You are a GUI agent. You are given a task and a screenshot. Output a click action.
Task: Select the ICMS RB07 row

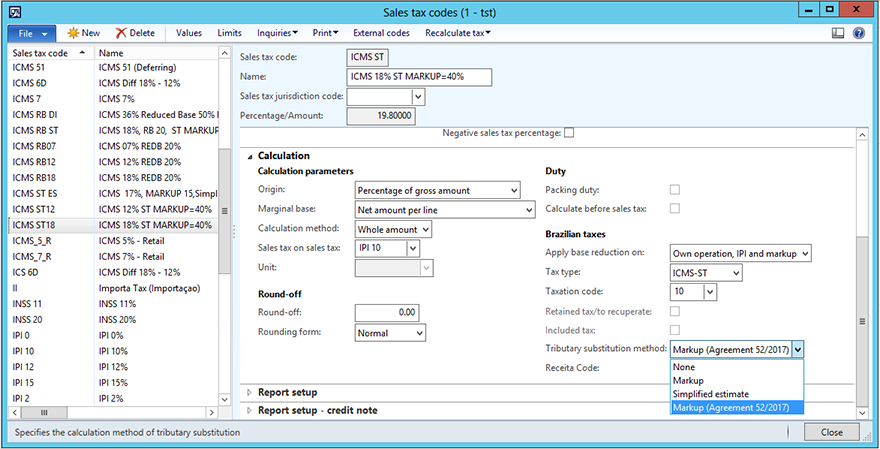(113, 146)
